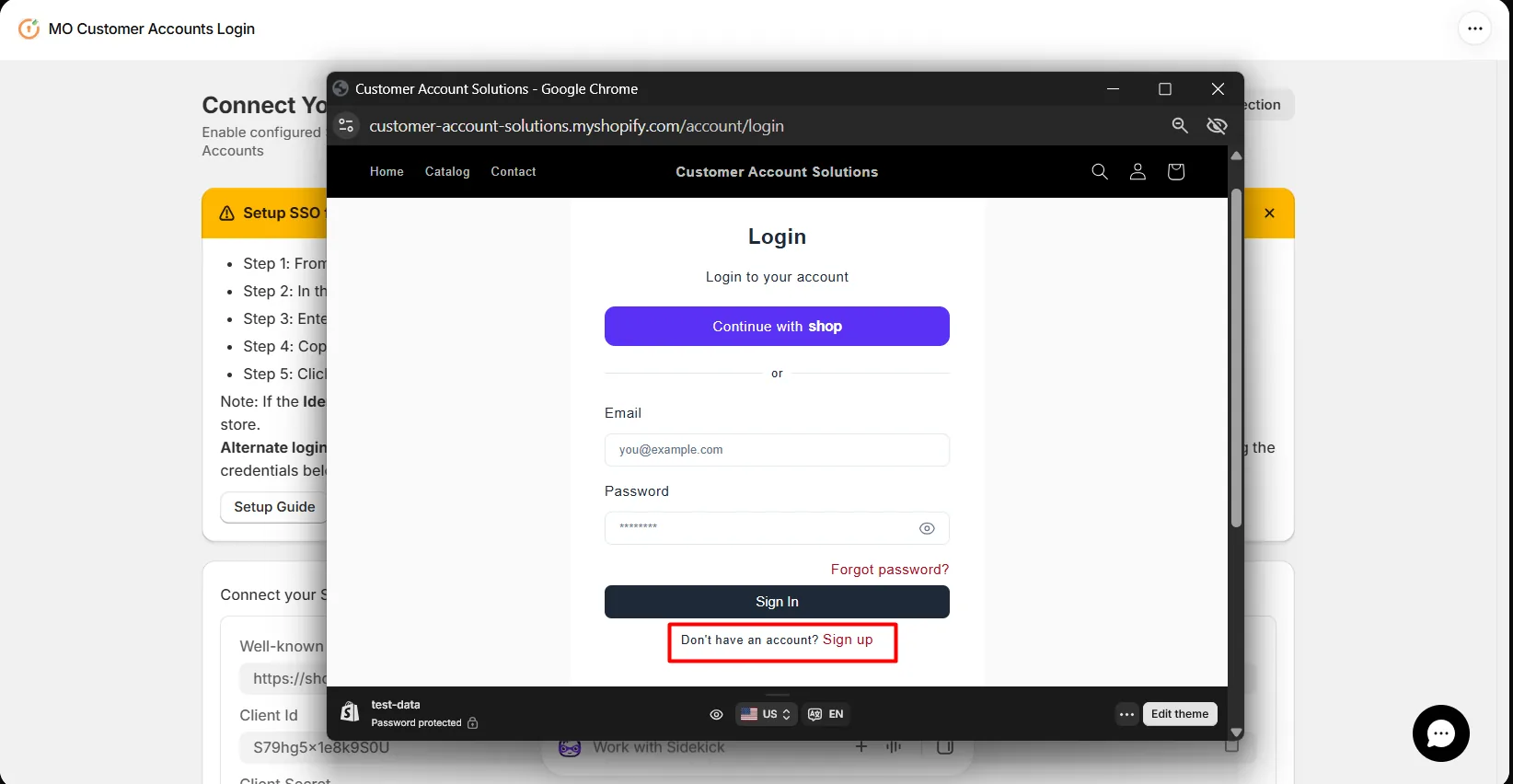This screenshot has width=1513, height=784.
Task: Open the store search icon
Action: click(x=1099, y=171)
